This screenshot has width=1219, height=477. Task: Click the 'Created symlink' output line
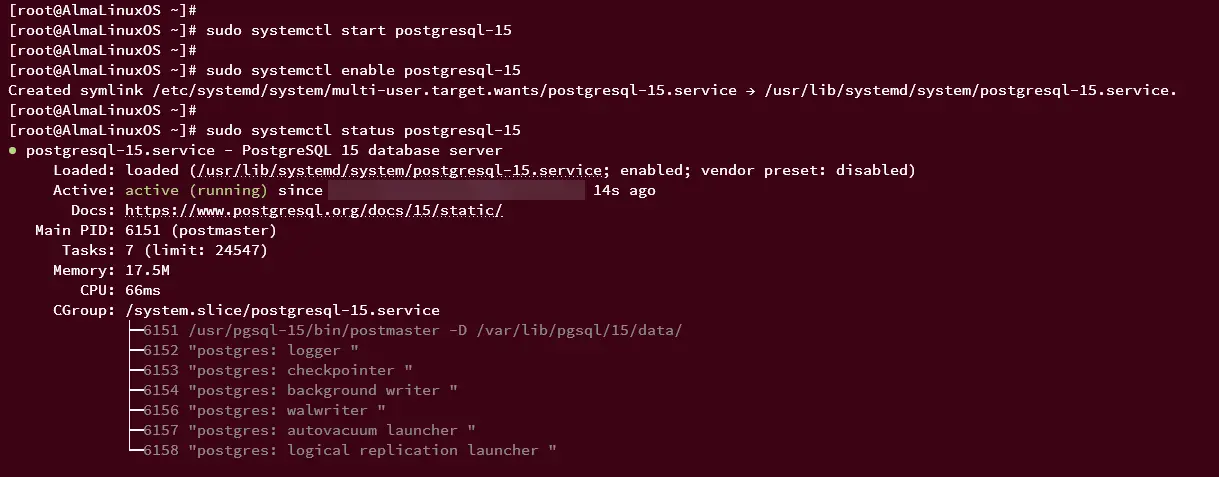(593, 90)
